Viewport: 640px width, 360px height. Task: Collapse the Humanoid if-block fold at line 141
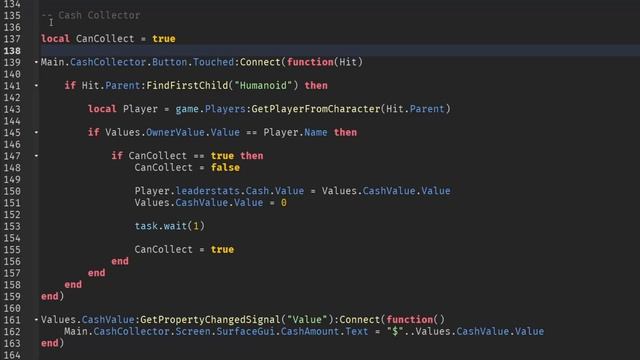coord(36,85)
